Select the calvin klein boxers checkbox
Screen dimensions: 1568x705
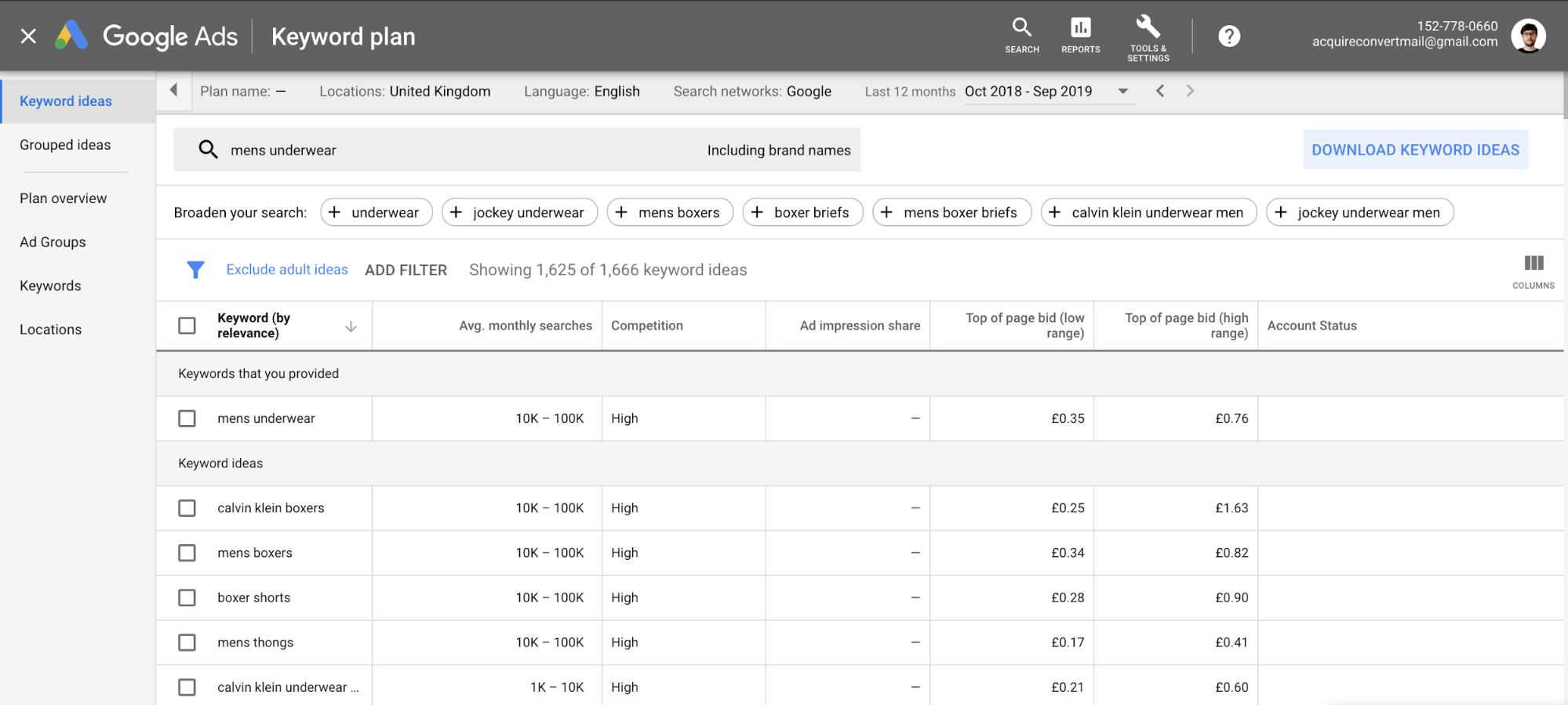pyautogui.click(x=187, y=508)
